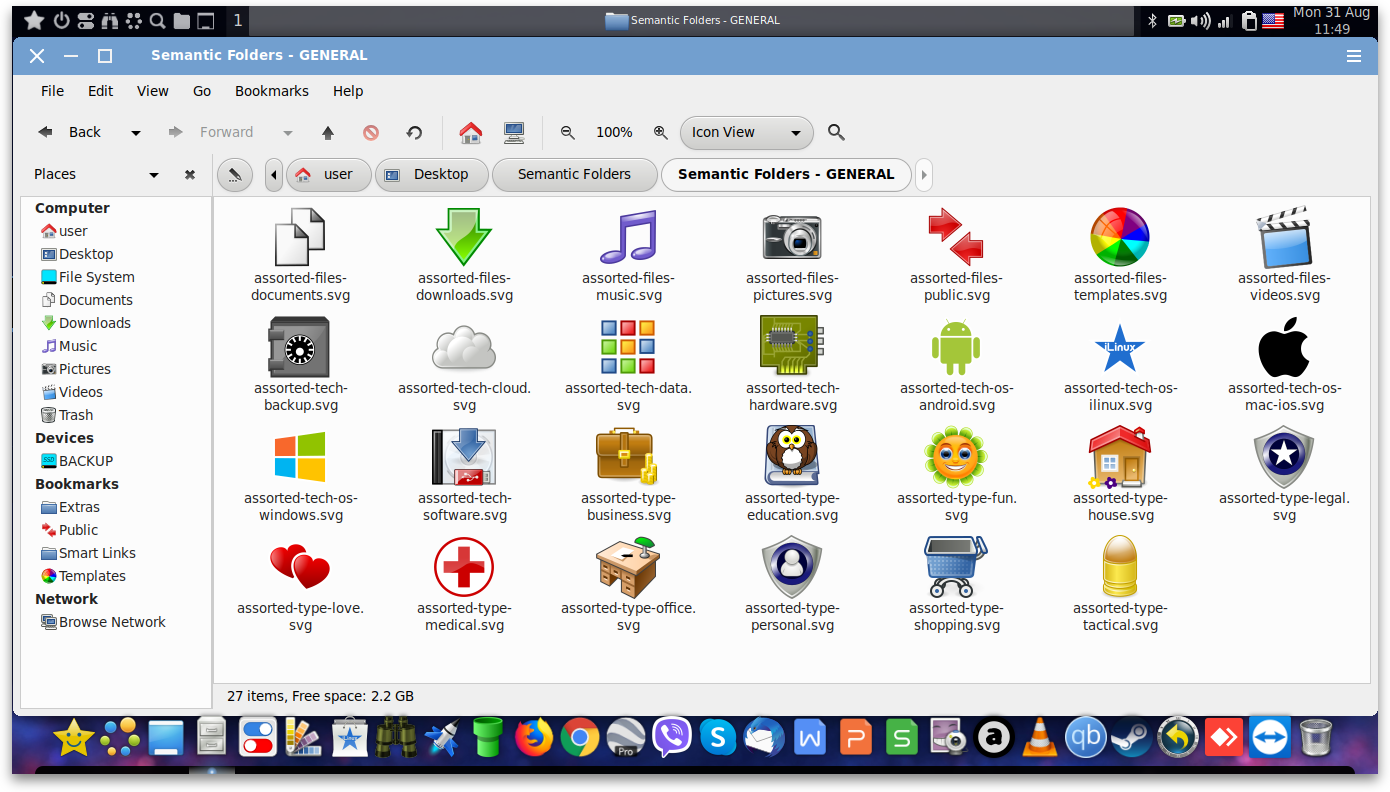Viewport: 1390px width, 792px height.
Task: Select assorted-type-medical.svg red cross
Action: coord(464,567)
